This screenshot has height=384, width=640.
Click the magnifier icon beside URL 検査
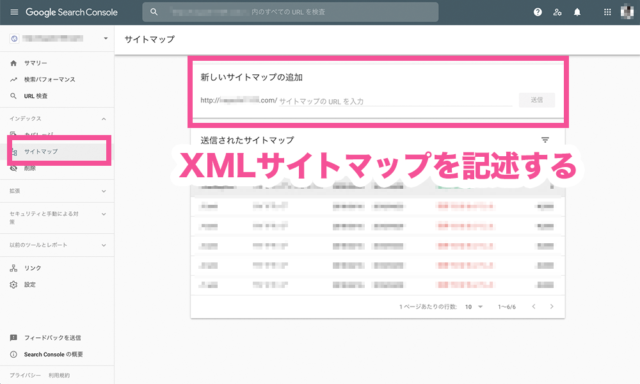13,96
